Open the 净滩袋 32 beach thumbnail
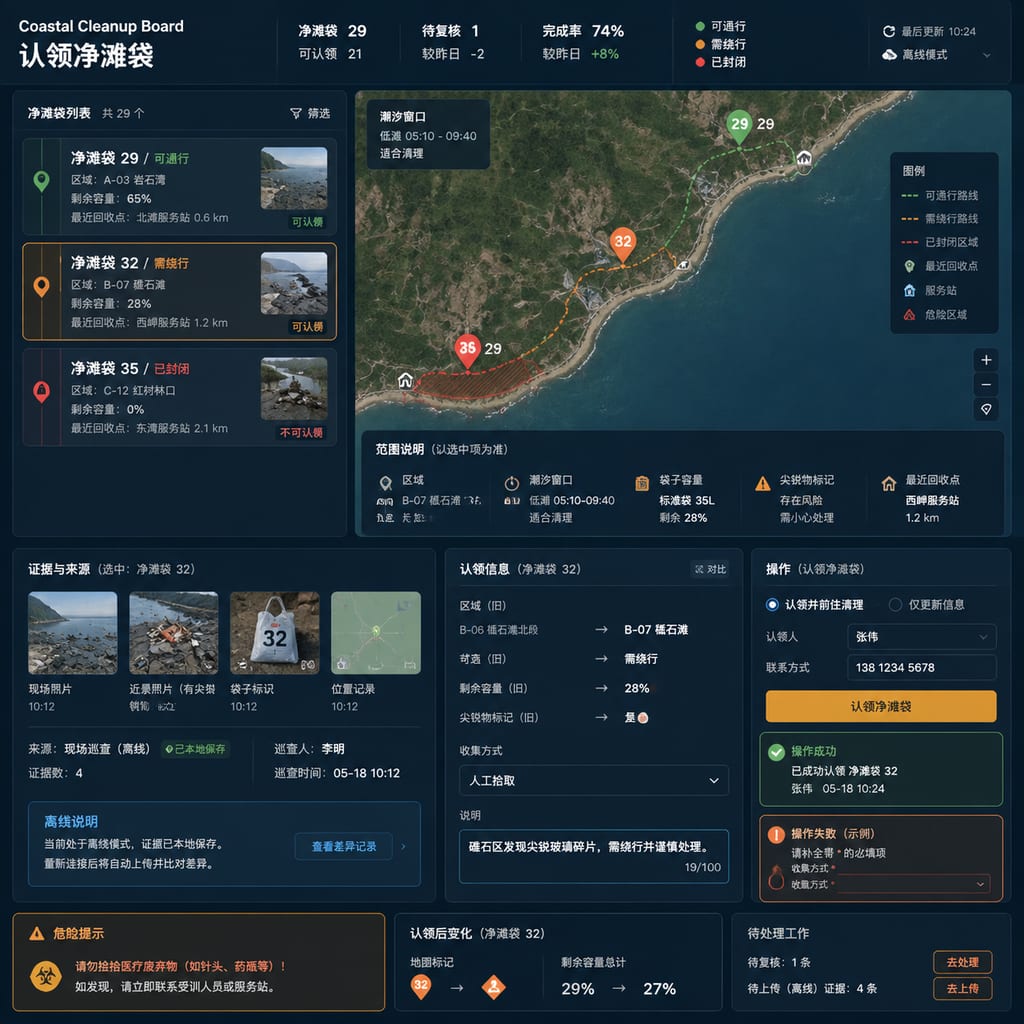Image resolution: width=1024 pixels, height=1024 pixels. [294, 283]
